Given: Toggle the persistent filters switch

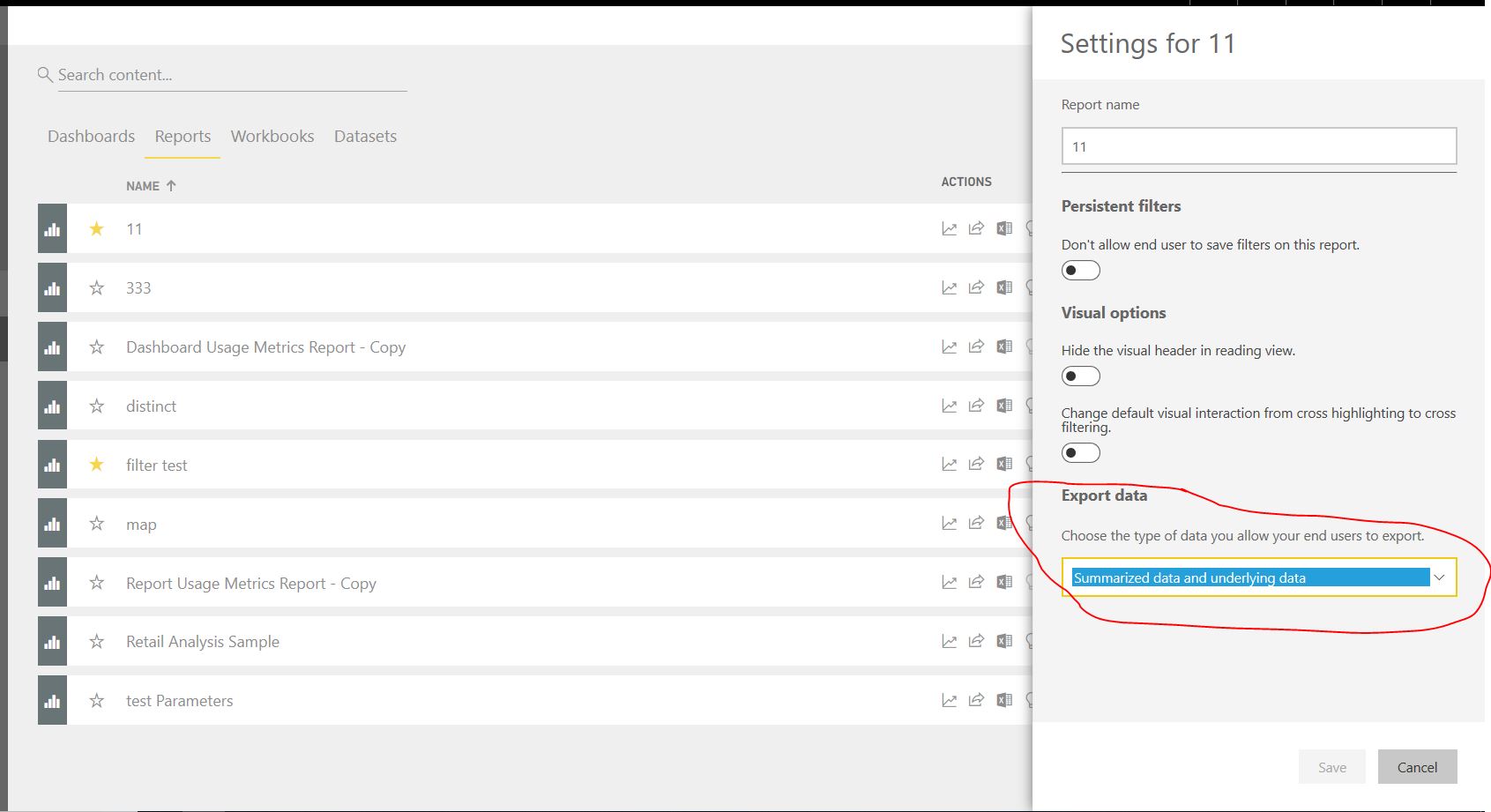Looking at the screenshot, I should click(1081, 271).
